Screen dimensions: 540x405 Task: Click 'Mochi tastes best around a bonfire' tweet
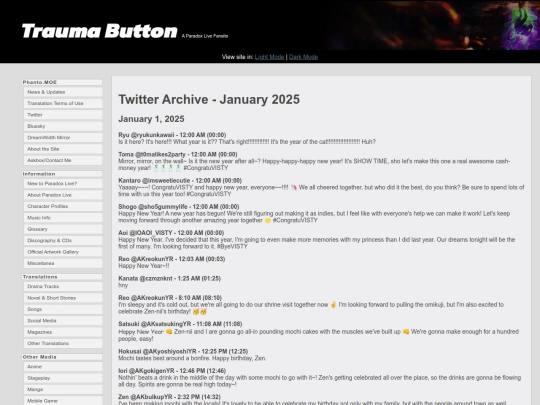point(192,358)
